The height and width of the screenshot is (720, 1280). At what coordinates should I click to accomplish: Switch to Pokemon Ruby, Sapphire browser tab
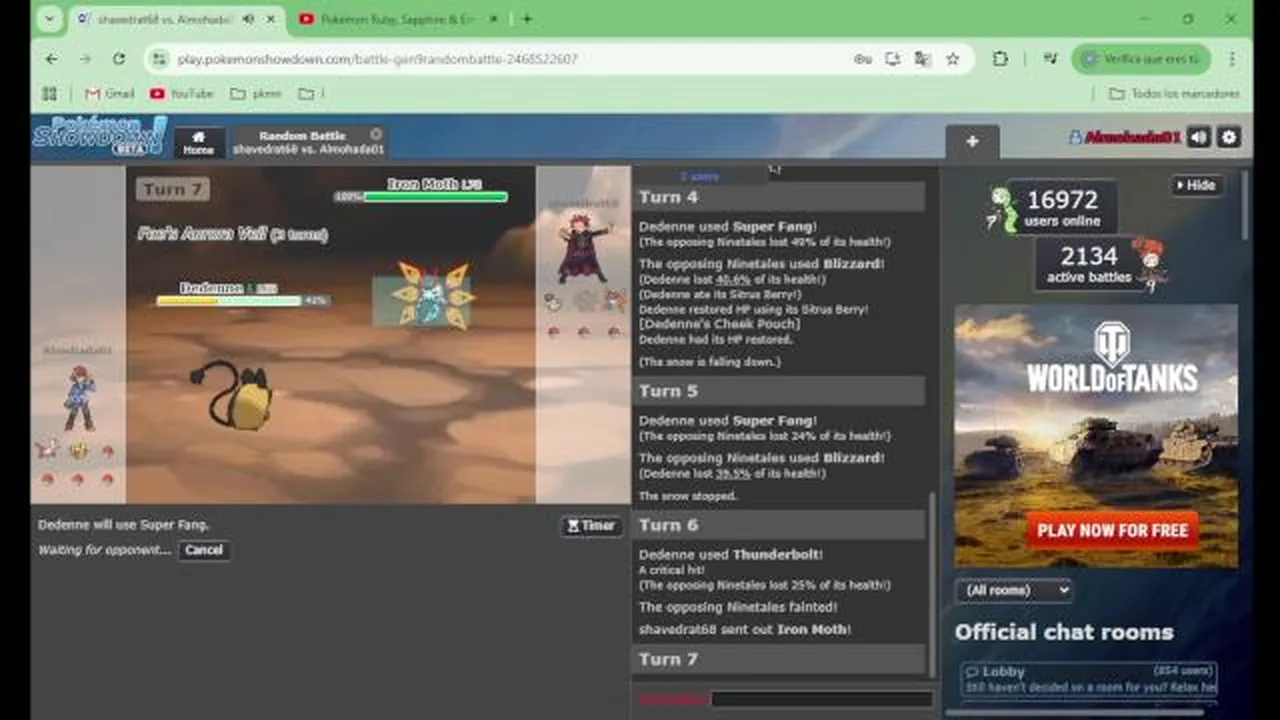[x=399, y=19]
